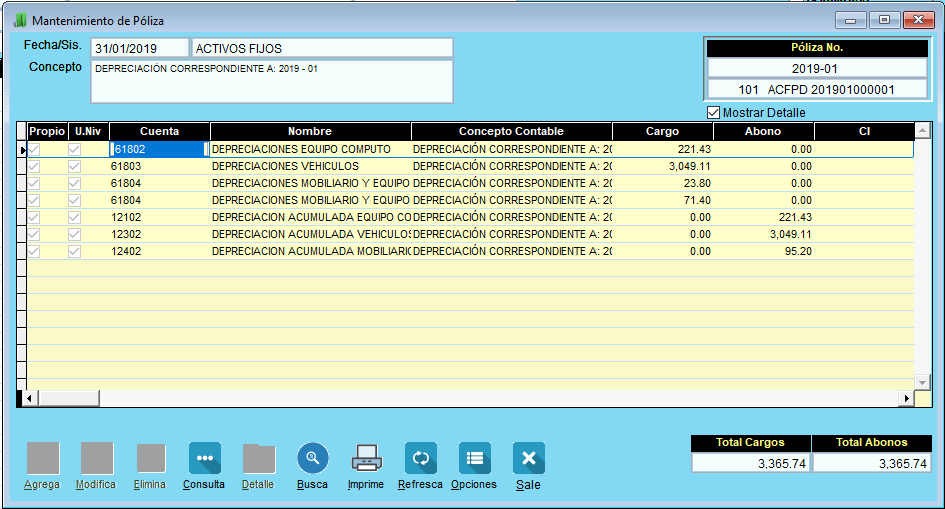Open the Busca search tool
Viewport: 945px width, 509px height.
pyautogui.click(x=312, y=458)
